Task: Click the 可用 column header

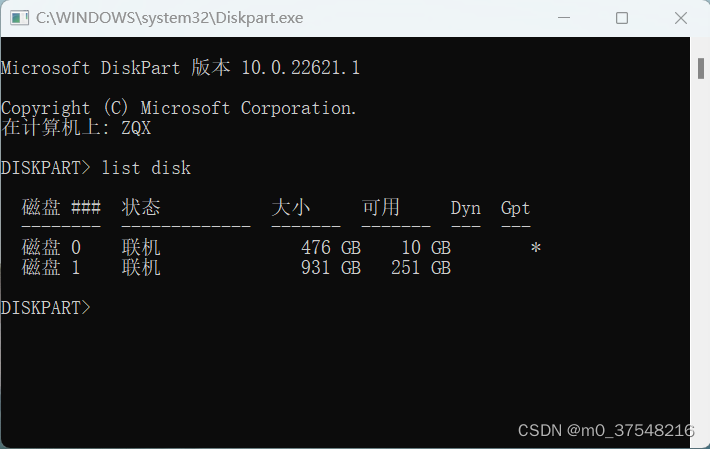Action: [381, 207]
